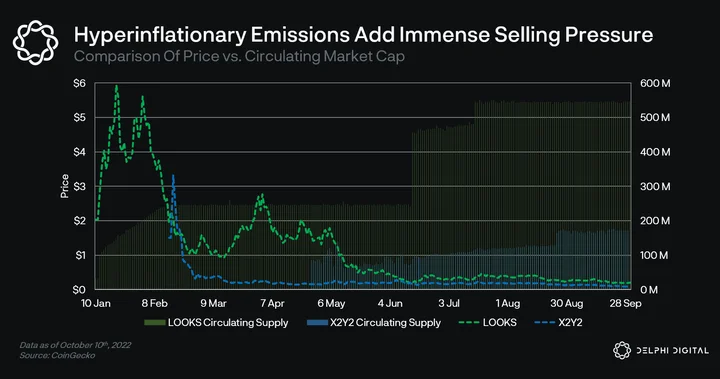Click the Delphi Digital logo icon bottom-right
Viewport: 720px width, 379px height.
(622, 350)
